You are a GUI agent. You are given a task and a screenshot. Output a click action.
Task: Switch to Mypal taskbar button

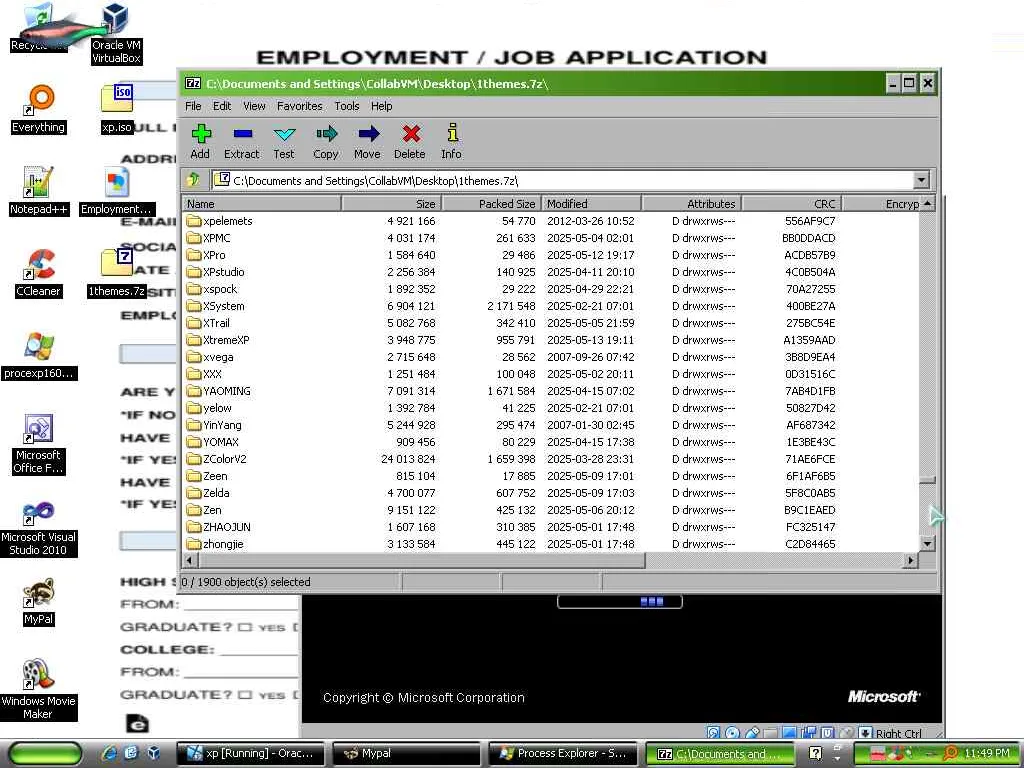coord(408,753)
